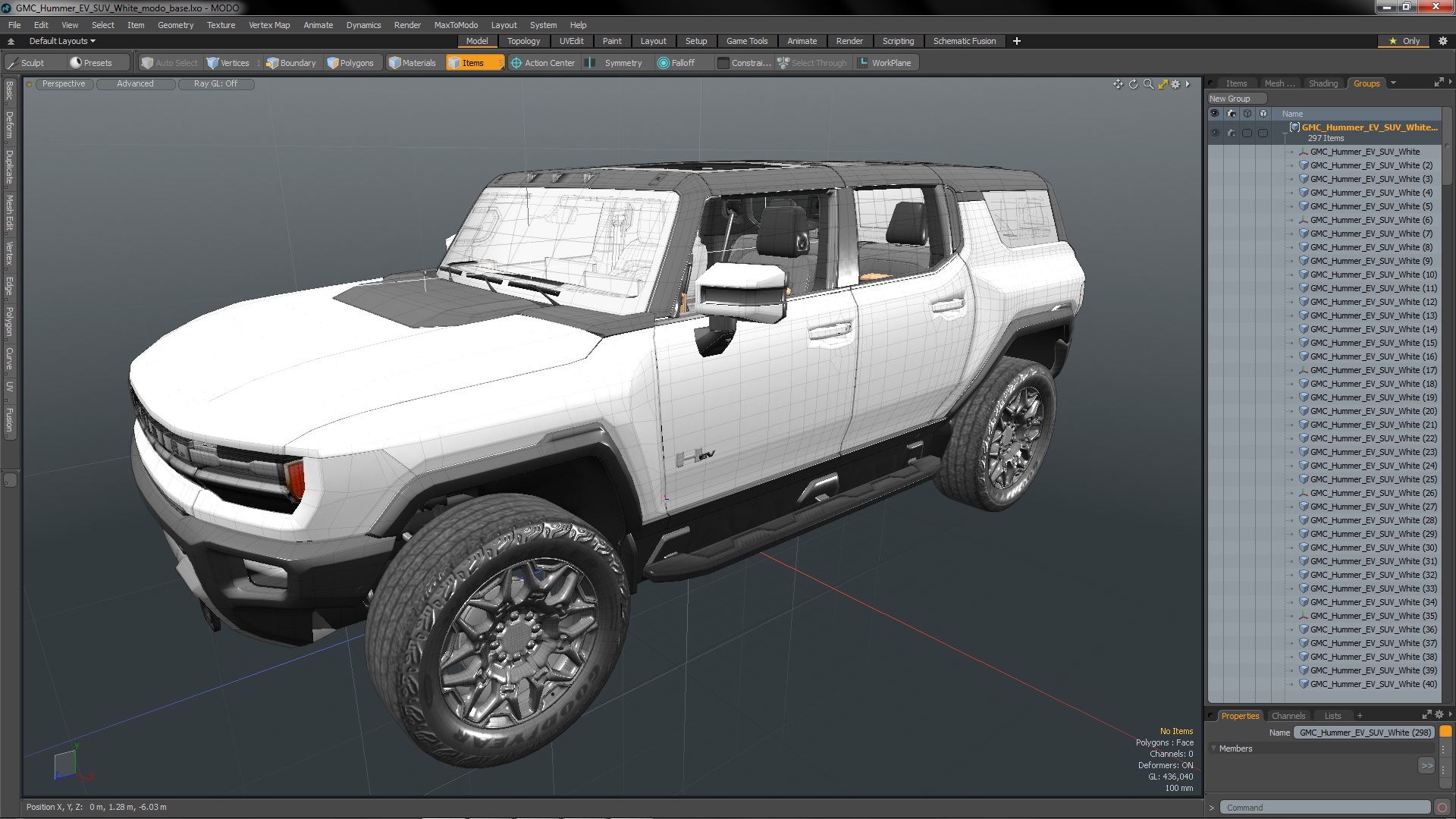Collapse the GMC_Hummer_EV_SUV_White group tree
The width and height of the screenshot is (1456, 819).
[1285, 133]
